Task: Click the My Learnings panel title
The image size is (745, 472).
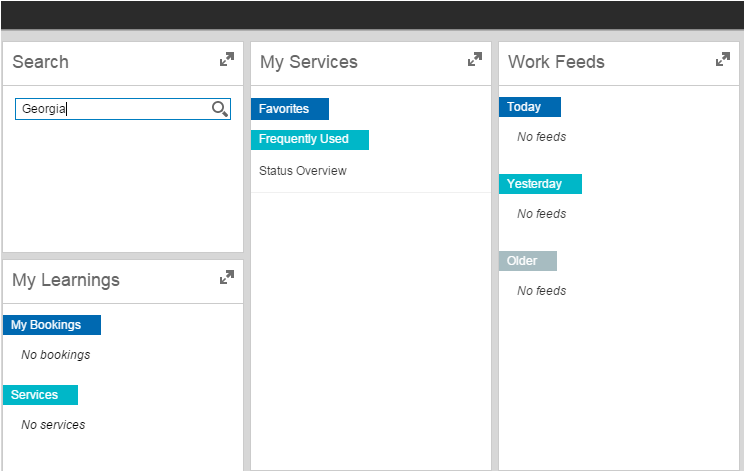Action: coord(66,280)
